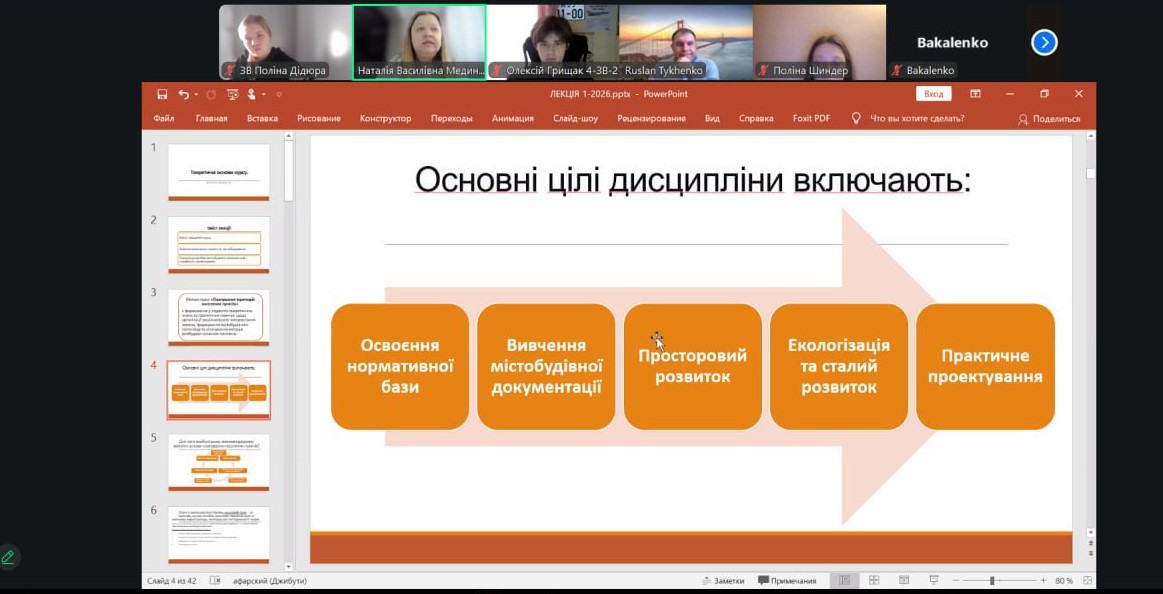Click the greyed Redo icon
Image resolution: width=1163 pixels, height=594 pixels.
(x=211, y=94)
